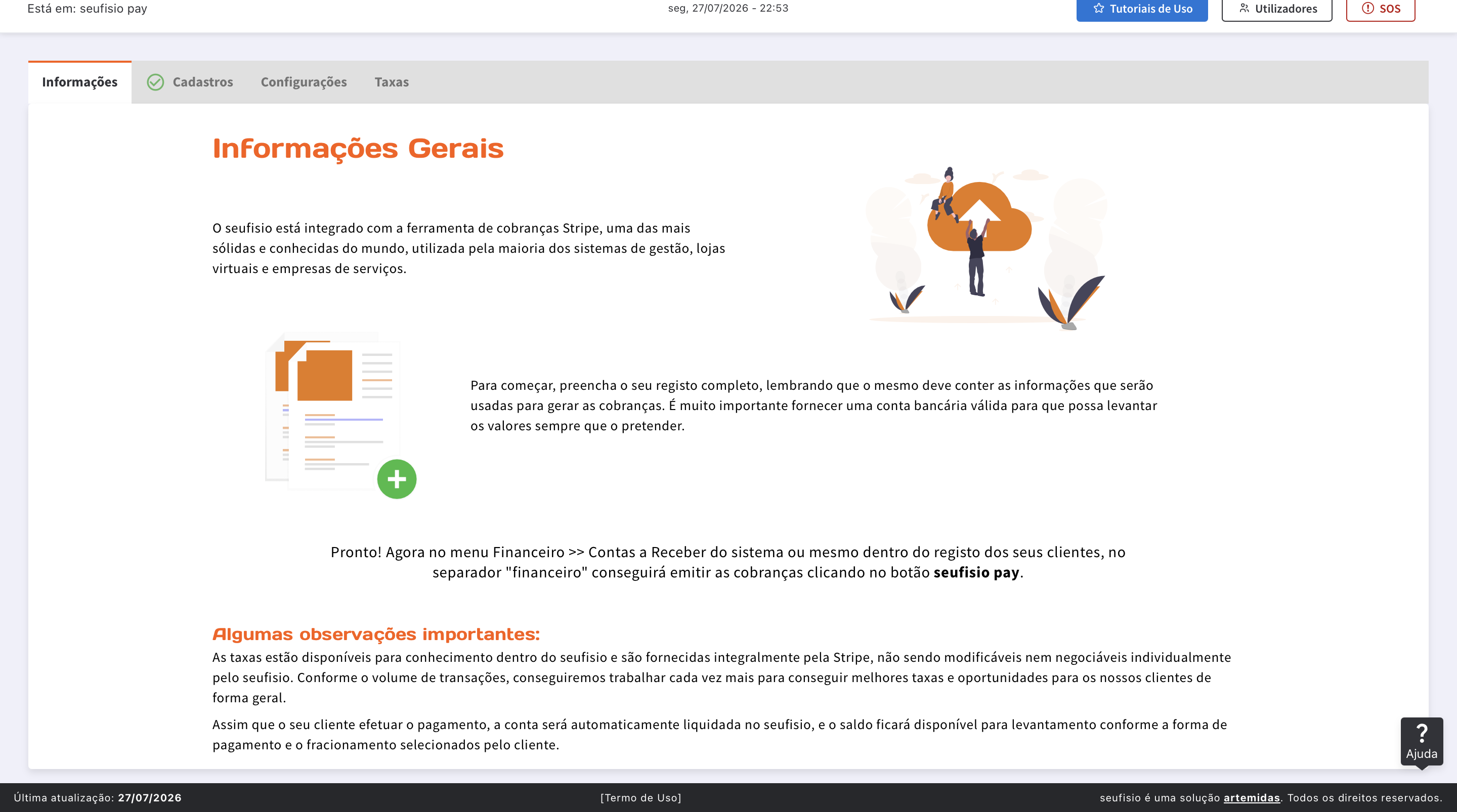Click the bold seufisio pay text
This screenshot has width=1457, height=812.
click(x=976, y=572)
